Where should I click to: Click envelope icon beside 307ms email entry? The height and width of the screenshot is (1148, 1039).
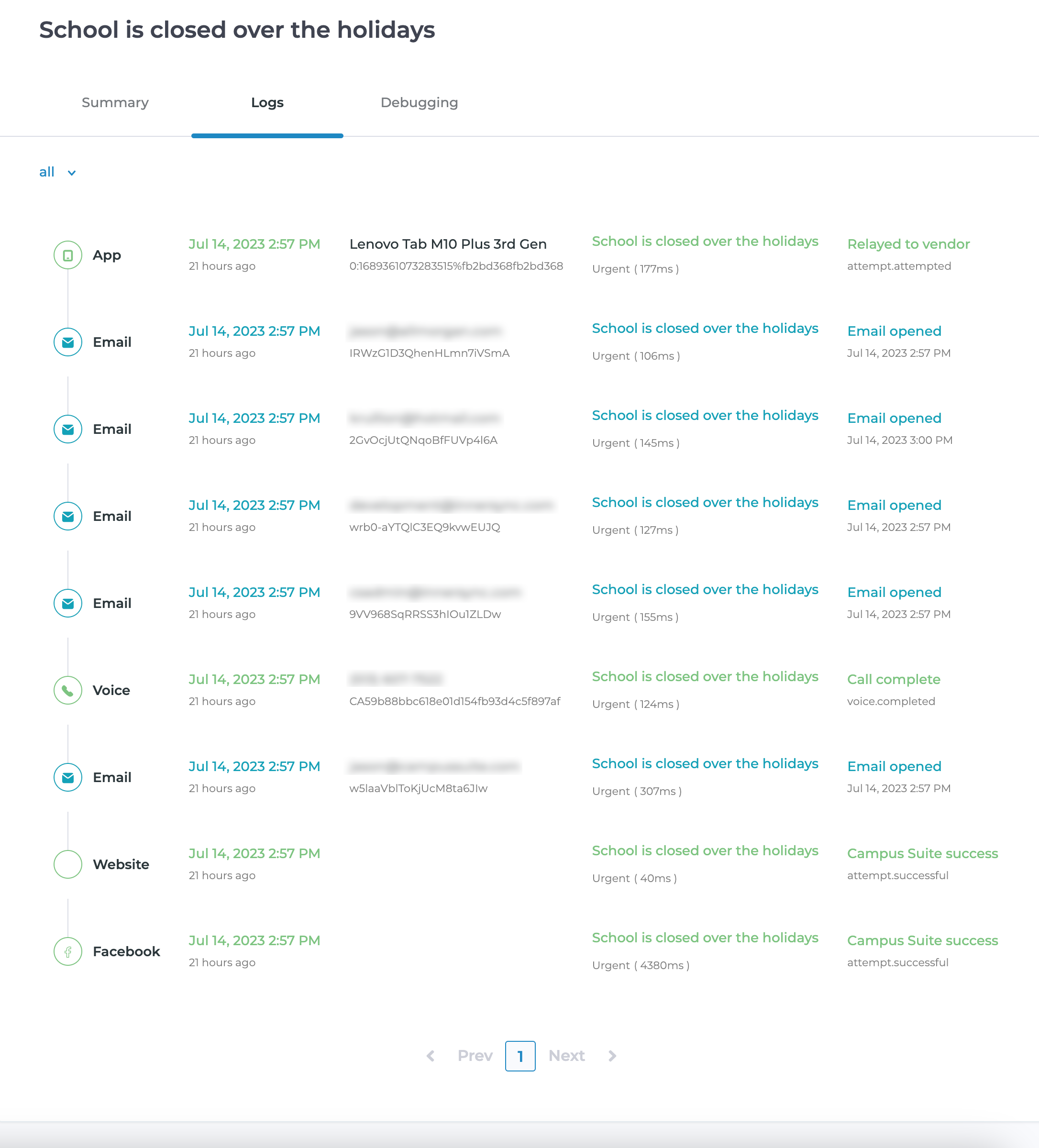coord(68,777)
